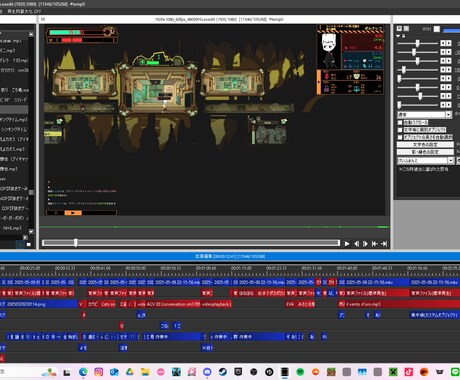This screenshot has height=380, width=460.
Task: Click the first icon at top-left of settings panel
Action: pyautogui.click(x=399, y=29)
